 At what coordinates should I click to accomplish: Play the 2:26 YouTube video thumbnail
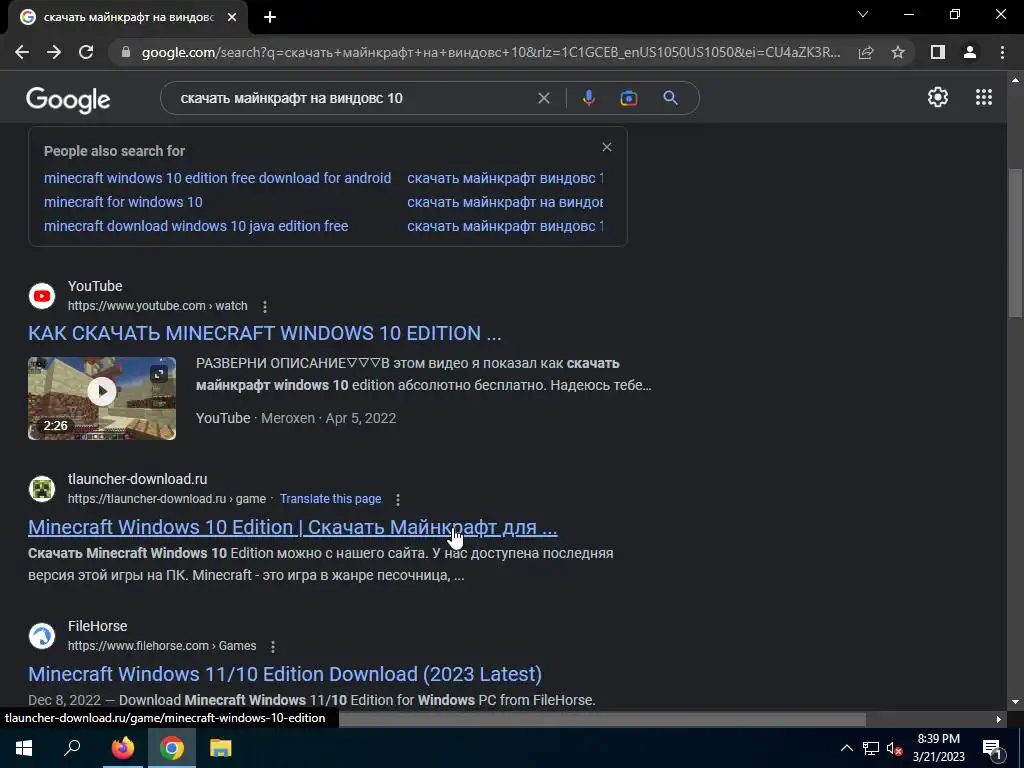[x=102, y=398]
